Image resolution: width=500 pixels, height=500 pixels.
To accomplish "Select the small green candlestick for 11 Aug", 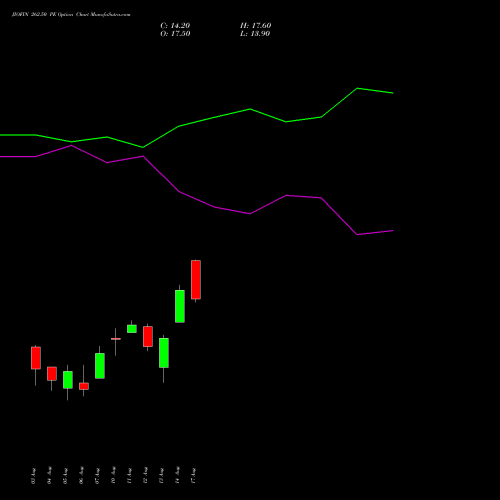I will coord(132,329).
